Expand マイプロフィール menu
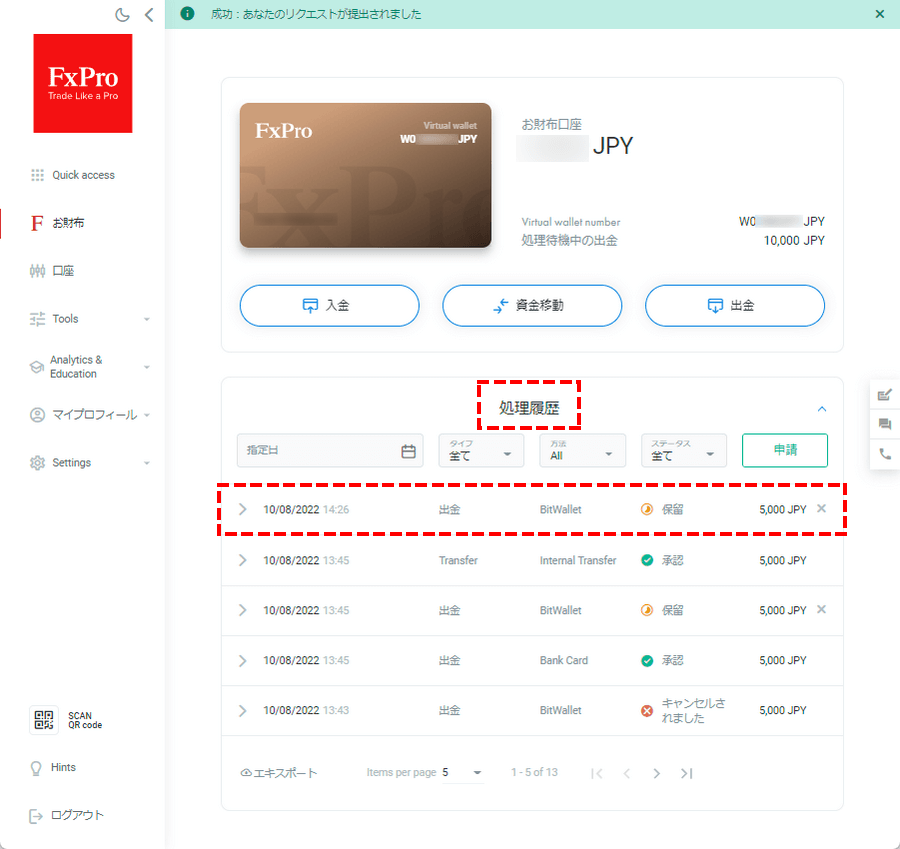The image size is (900, 849). (x=90, y=414)
